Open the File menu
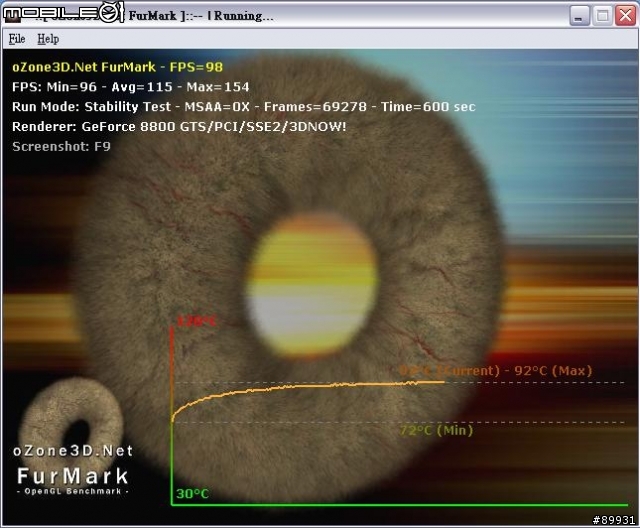 pyautogui.click(x=17, y=39)
